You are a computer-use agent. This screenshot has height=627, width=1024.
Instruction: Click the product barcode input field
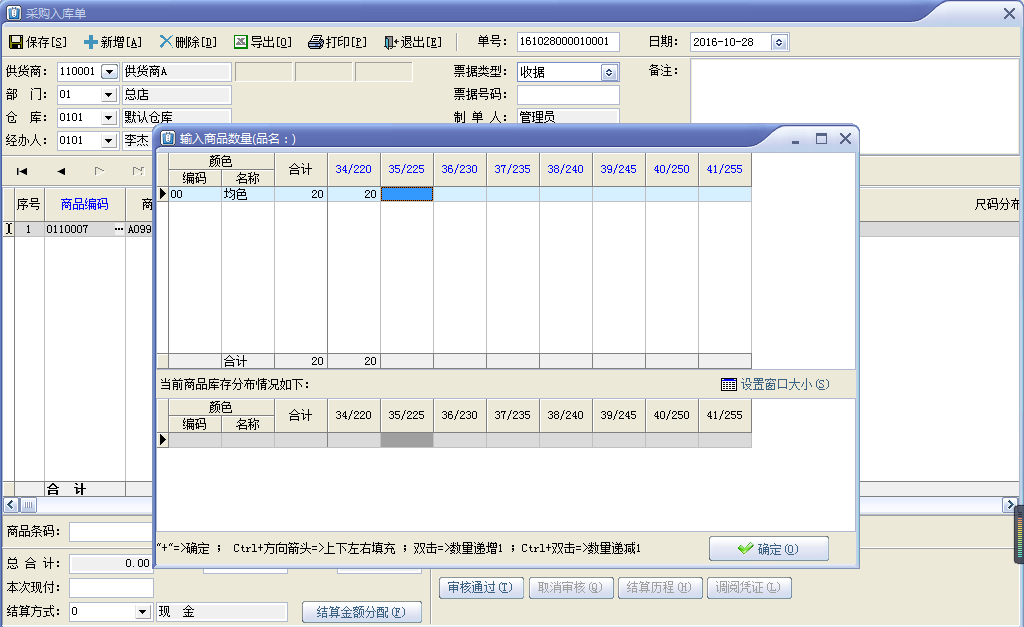110,532
